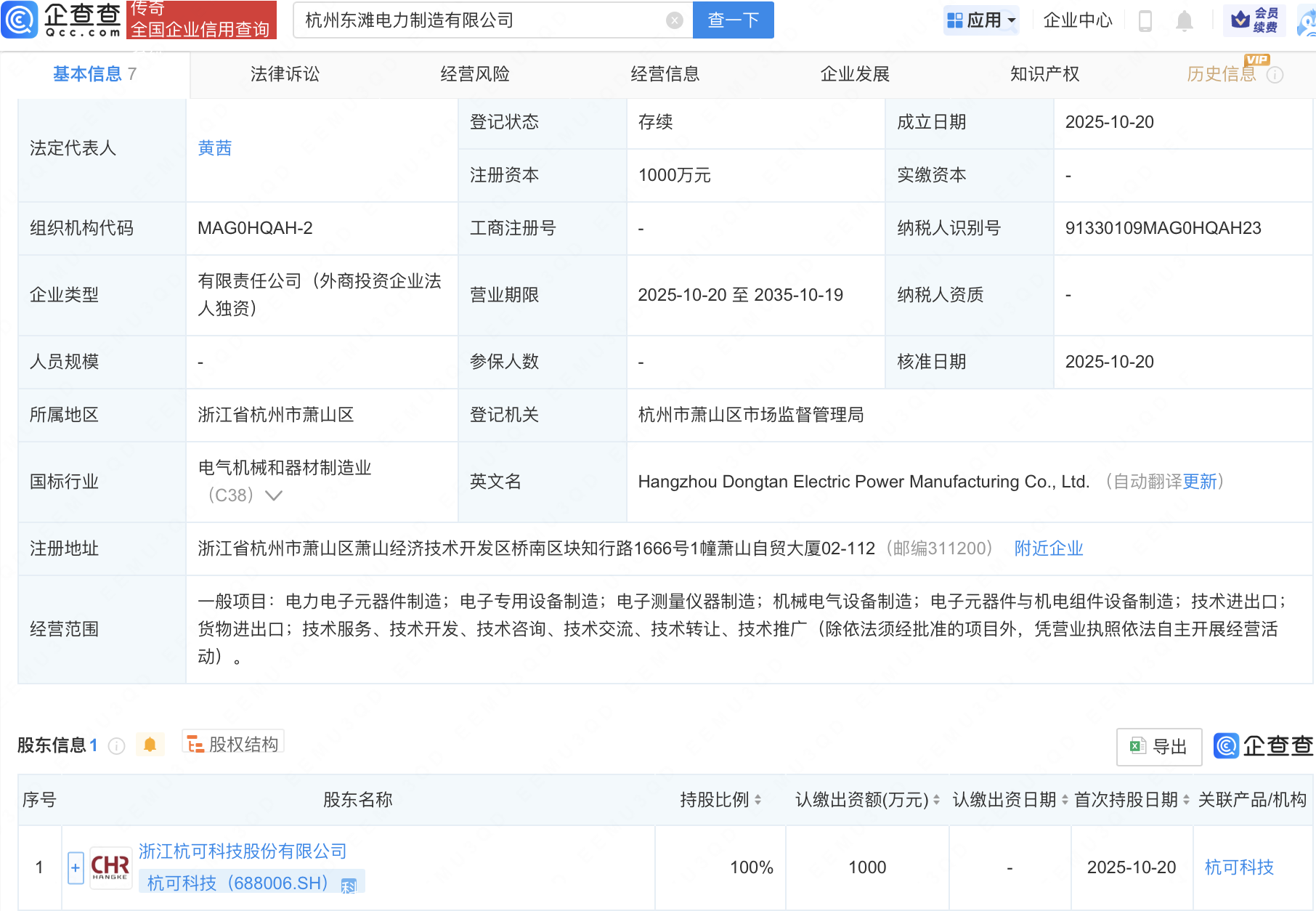This screenshot has width=1316, height=911.
Task: Sort by 认缴出资额 column
Action: click(936, 800)
